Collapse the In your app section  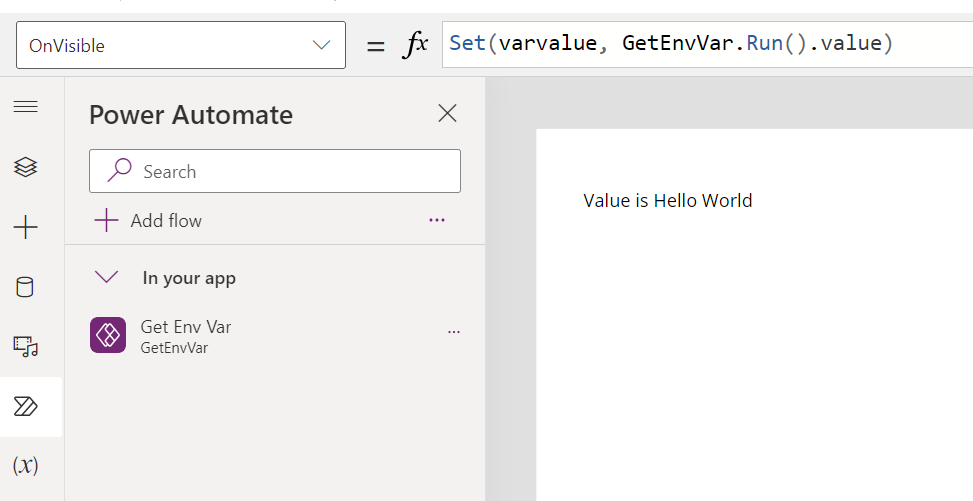tap(107, 277)
